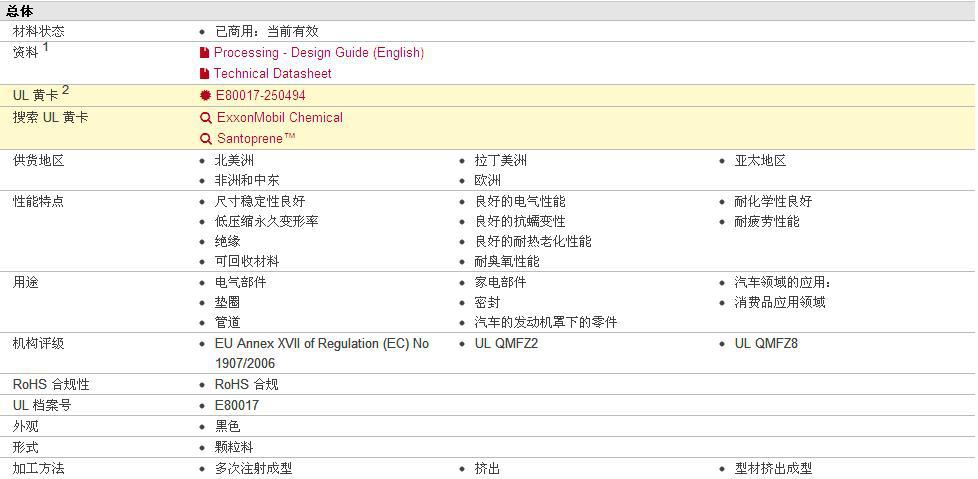Click the RoHS 合规性 row label
This screenshot has width=978, height=479.
[51, 385]
